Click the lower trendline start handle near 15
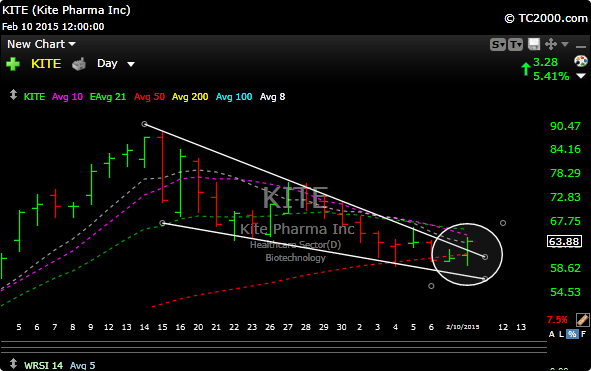Image resolution: width=591 pixels, height=371 pixels. click(x=162, y=223)
